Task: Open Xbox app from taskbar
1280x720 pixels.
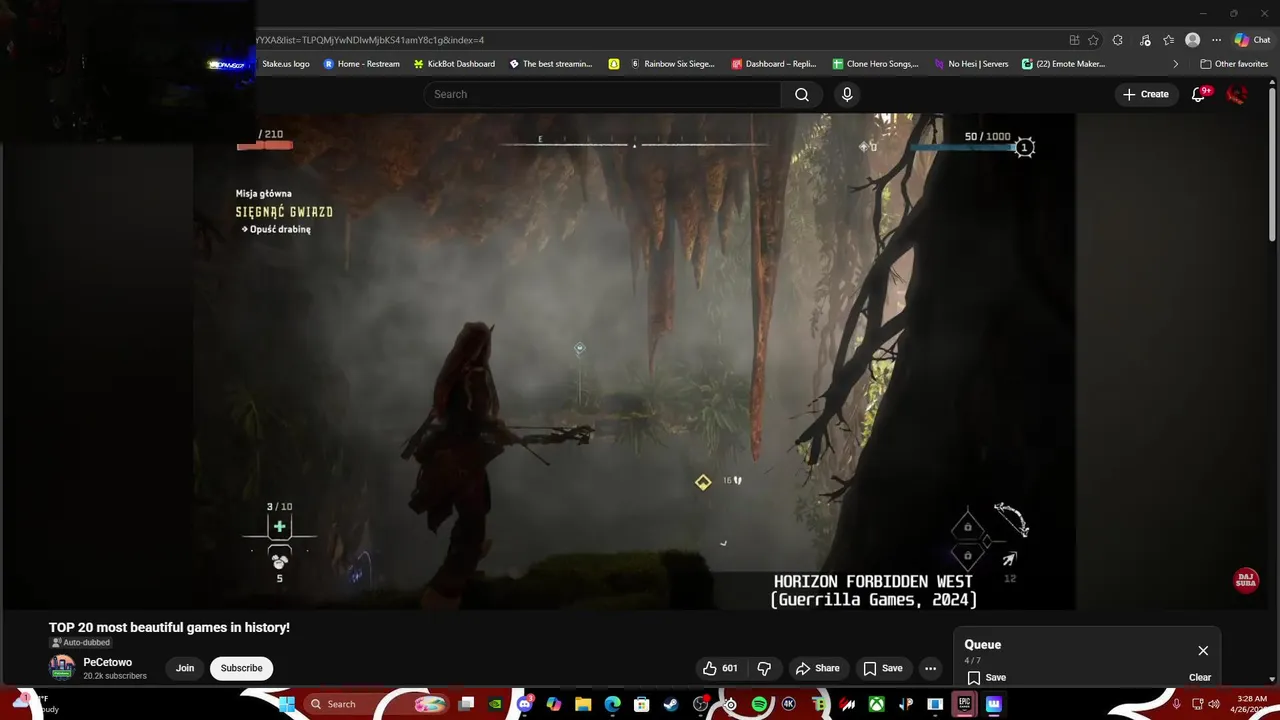Action: tap(876, 704)
